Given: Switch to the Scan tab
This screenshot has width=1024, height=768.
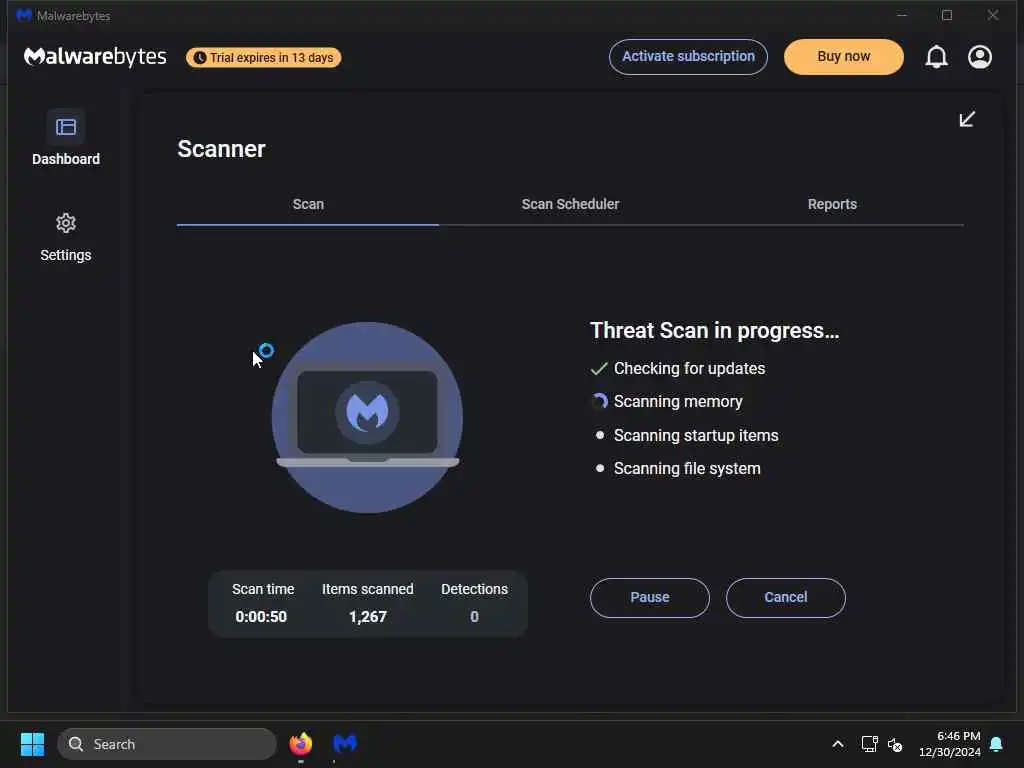Looking at the screenshot, I should point(308,204).
